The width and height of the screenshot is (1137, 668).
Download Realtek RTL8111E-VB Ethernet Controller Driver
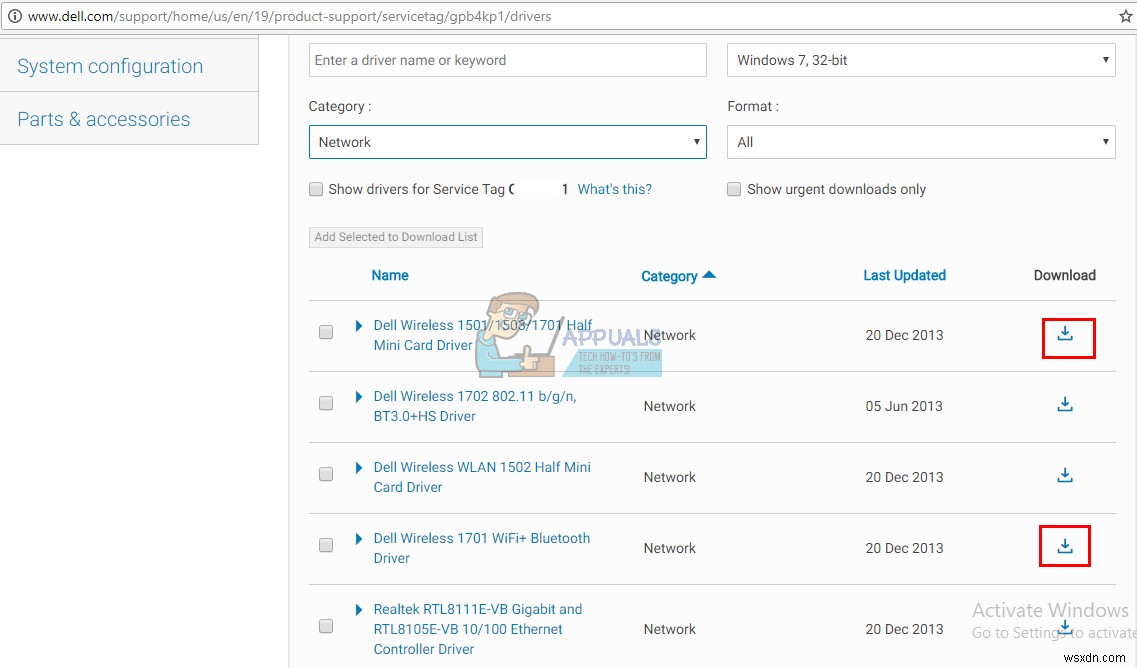1064,628
